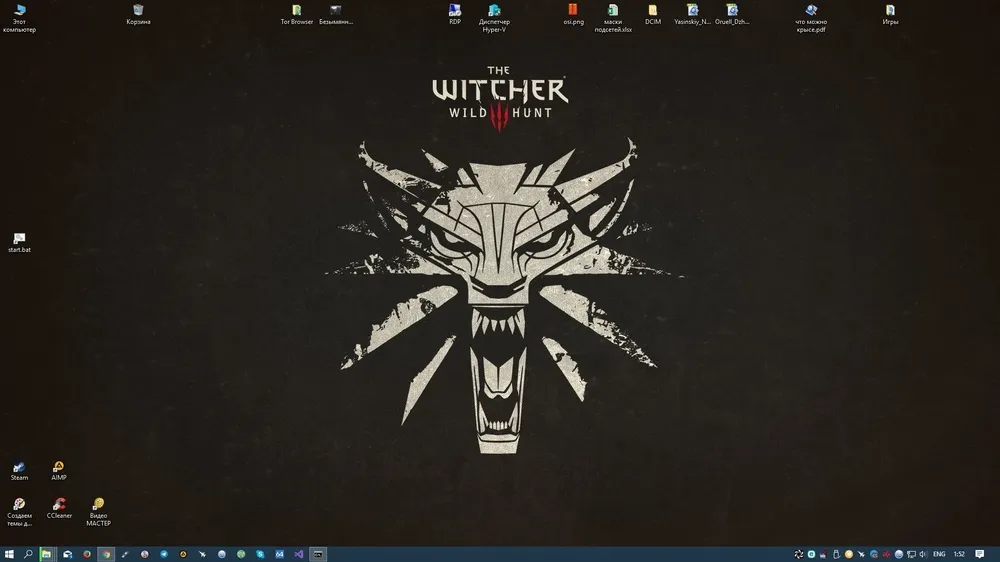The height and width of the screenshot is (562, 1000).
Task: Select the Видео МАСТЕР desktop shortcut
Action: 98,512
